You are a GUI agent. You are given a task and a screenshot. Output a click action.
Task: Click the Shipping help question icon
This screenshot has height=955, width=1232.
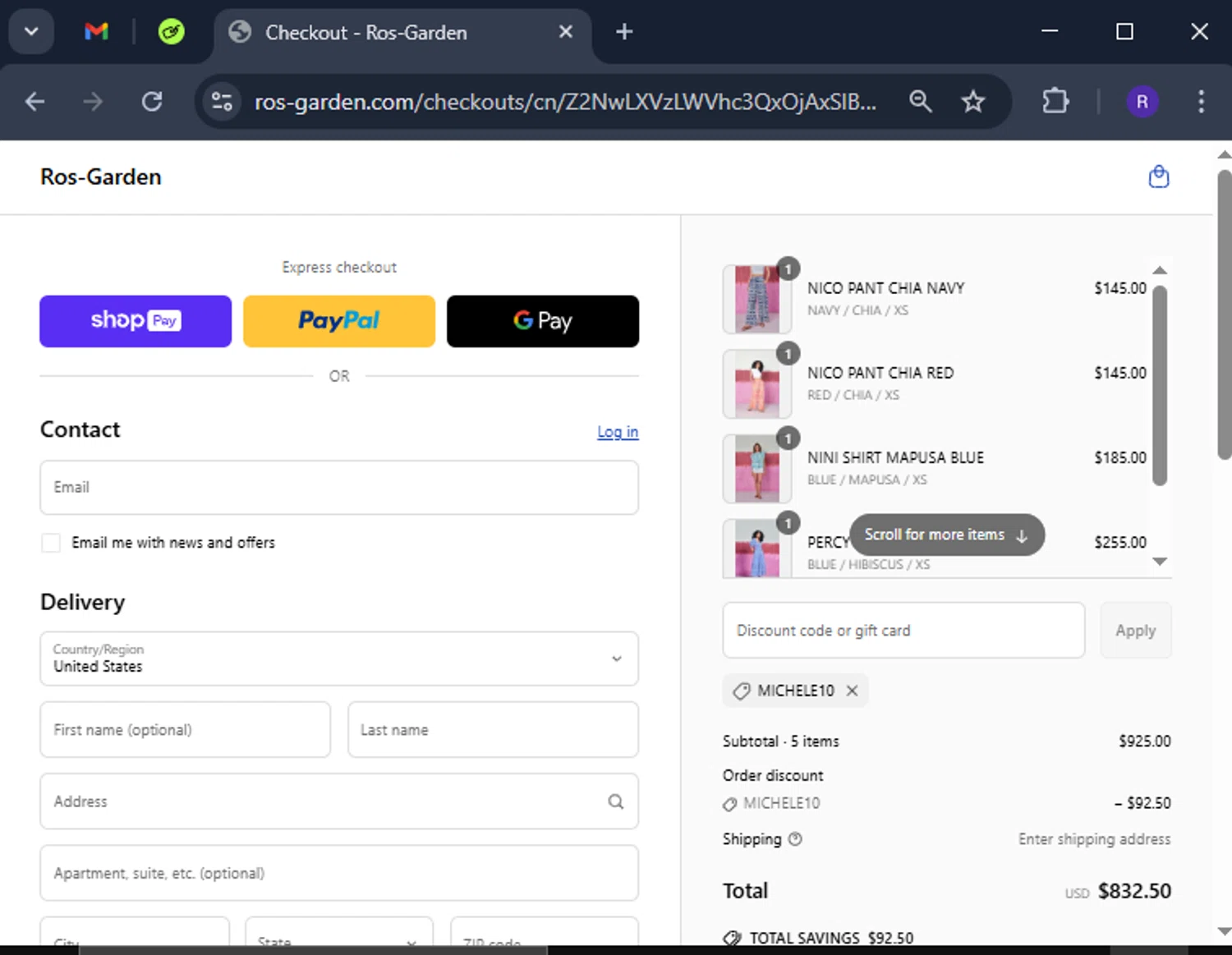(x=795, y=839)
